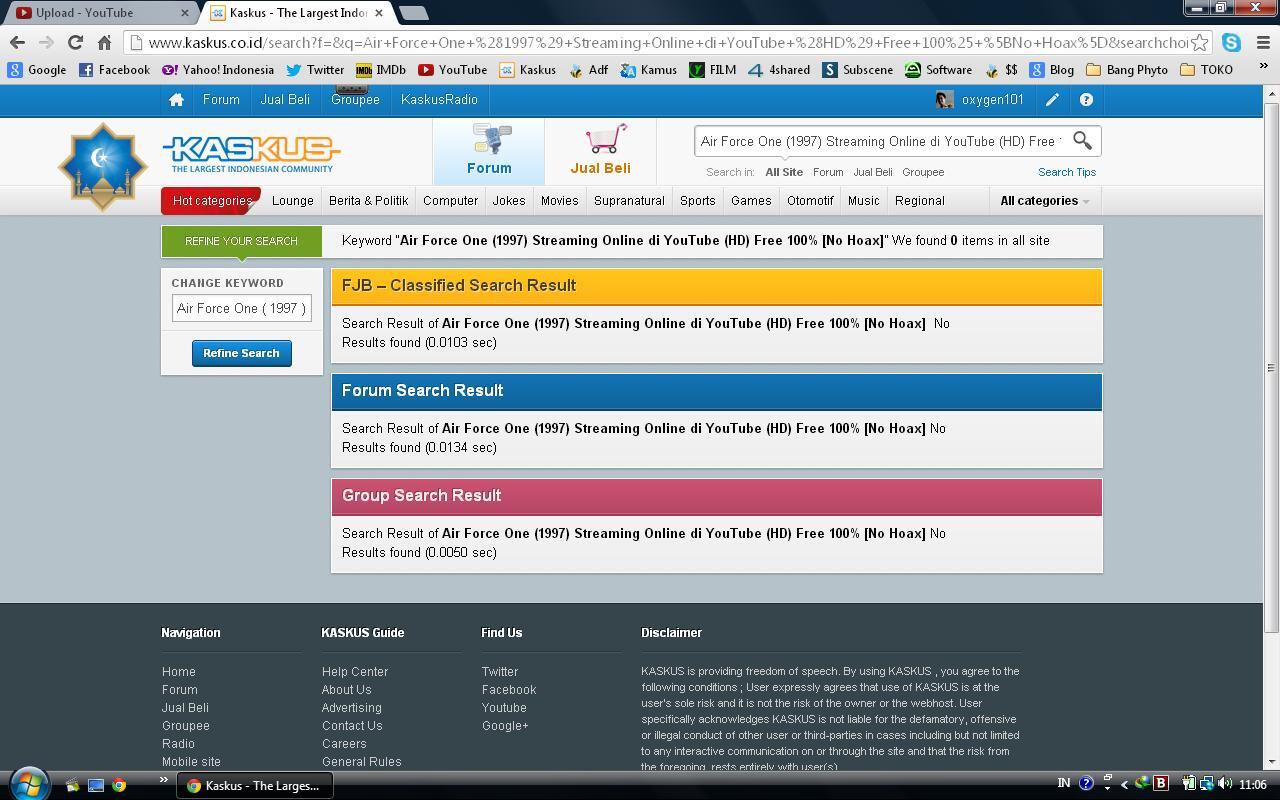Viewport: 1280px width, 800px height.
Task: Open Advertising footer link
Action: 351,707
